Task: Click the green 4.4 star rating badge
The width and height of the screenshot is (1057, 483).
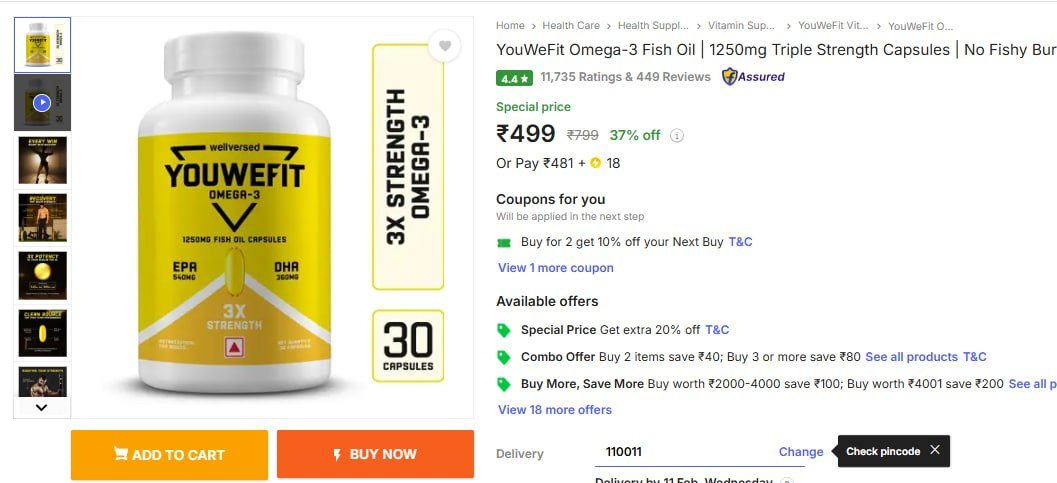Action: pyautogui.click(x=514, y=78)
